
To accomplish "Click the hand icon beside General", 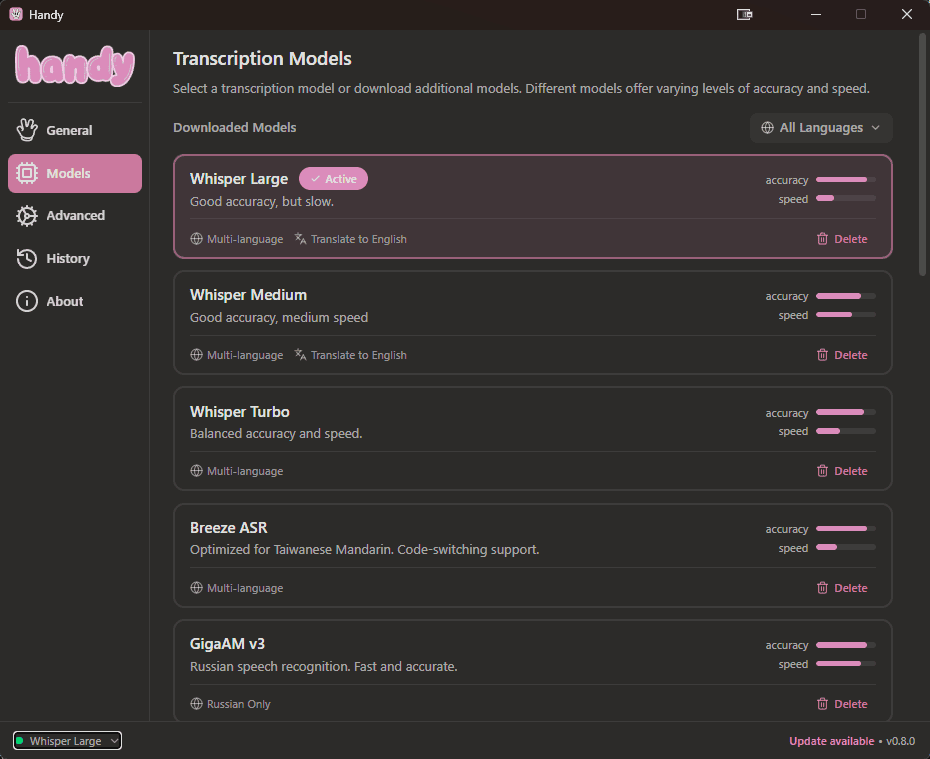I will [x=27, y=130].
